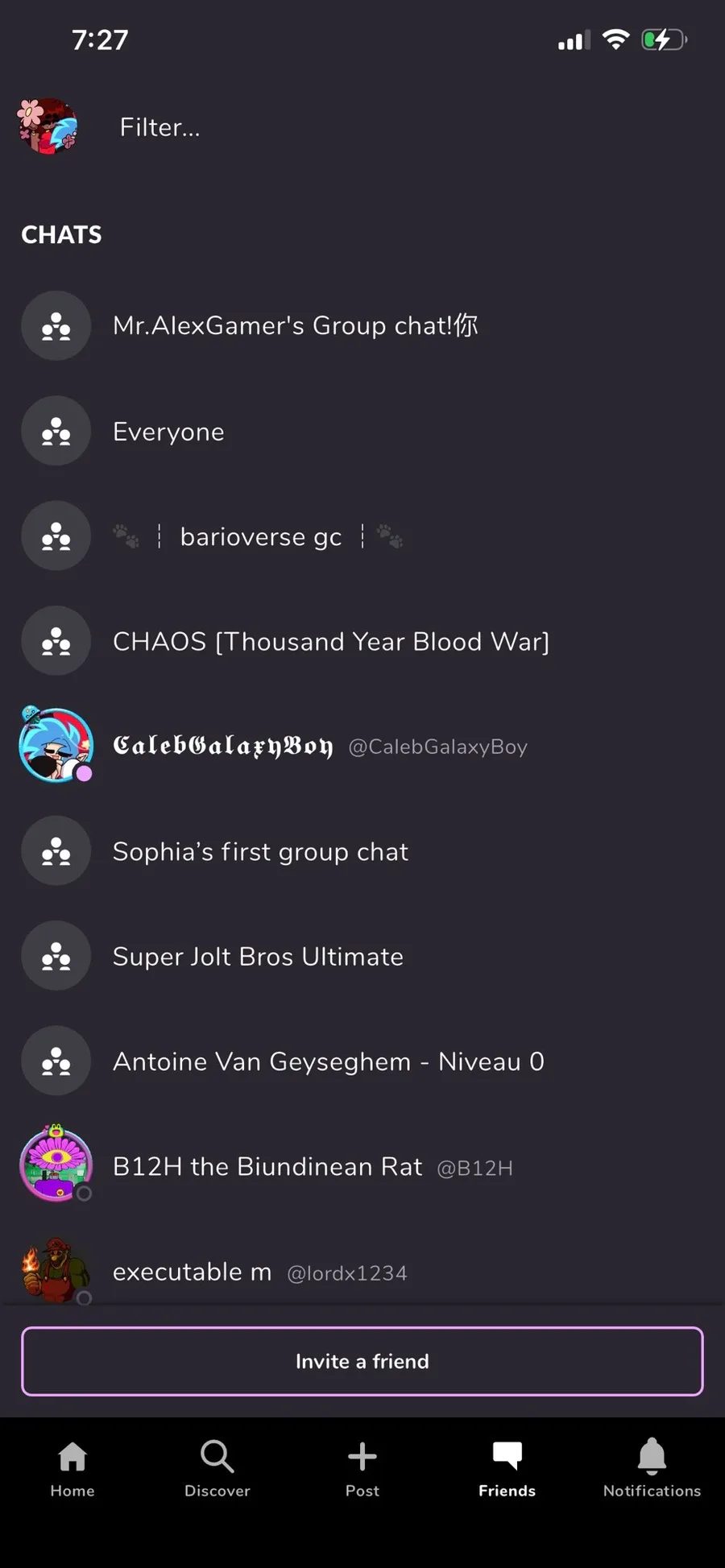725x1568 pixels.
Task: Open the Discover search tab
Action: [217, 1467]
